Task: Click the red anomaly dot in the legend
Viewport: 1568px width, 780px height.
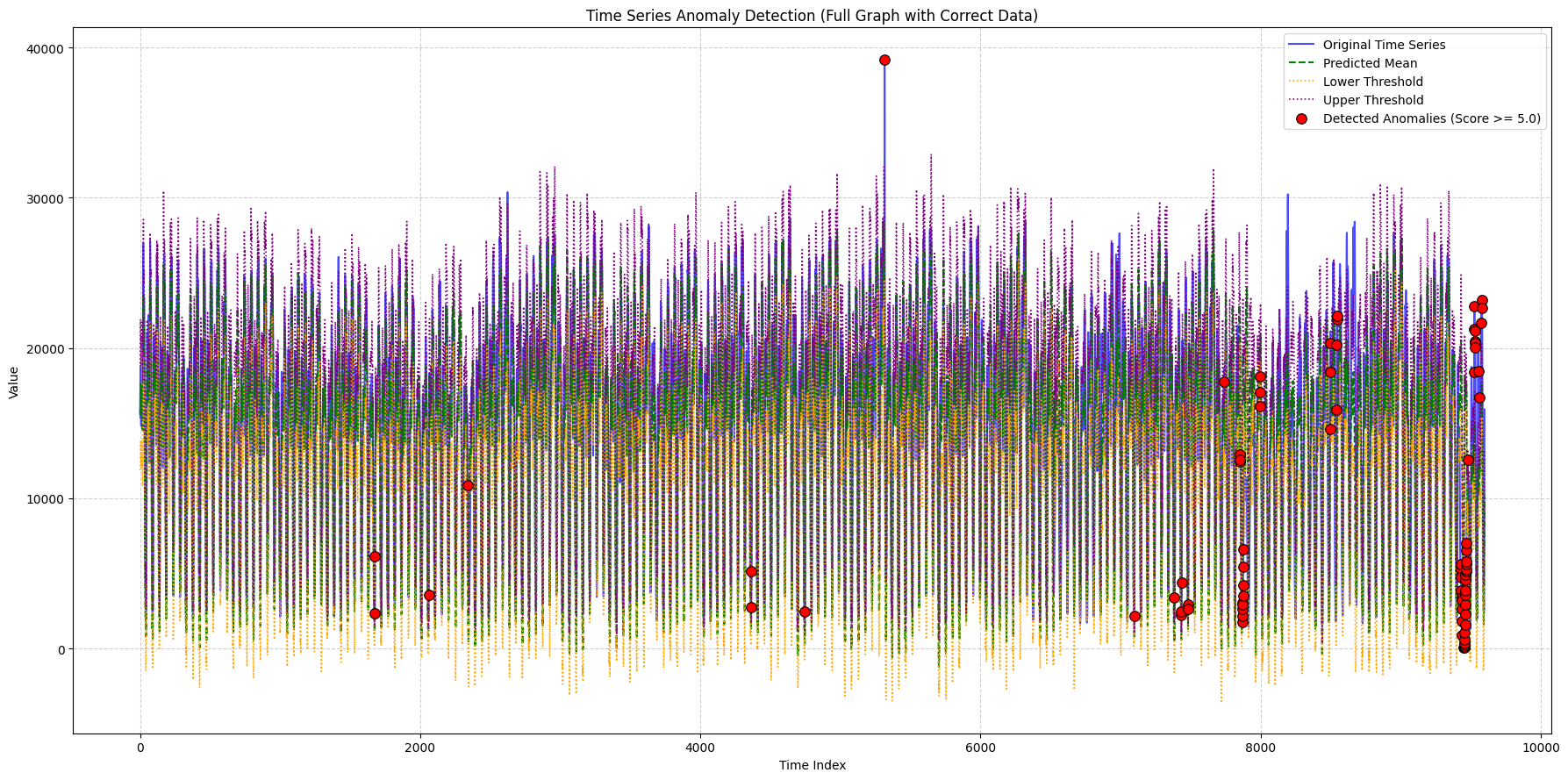Action: (1301, 119)
